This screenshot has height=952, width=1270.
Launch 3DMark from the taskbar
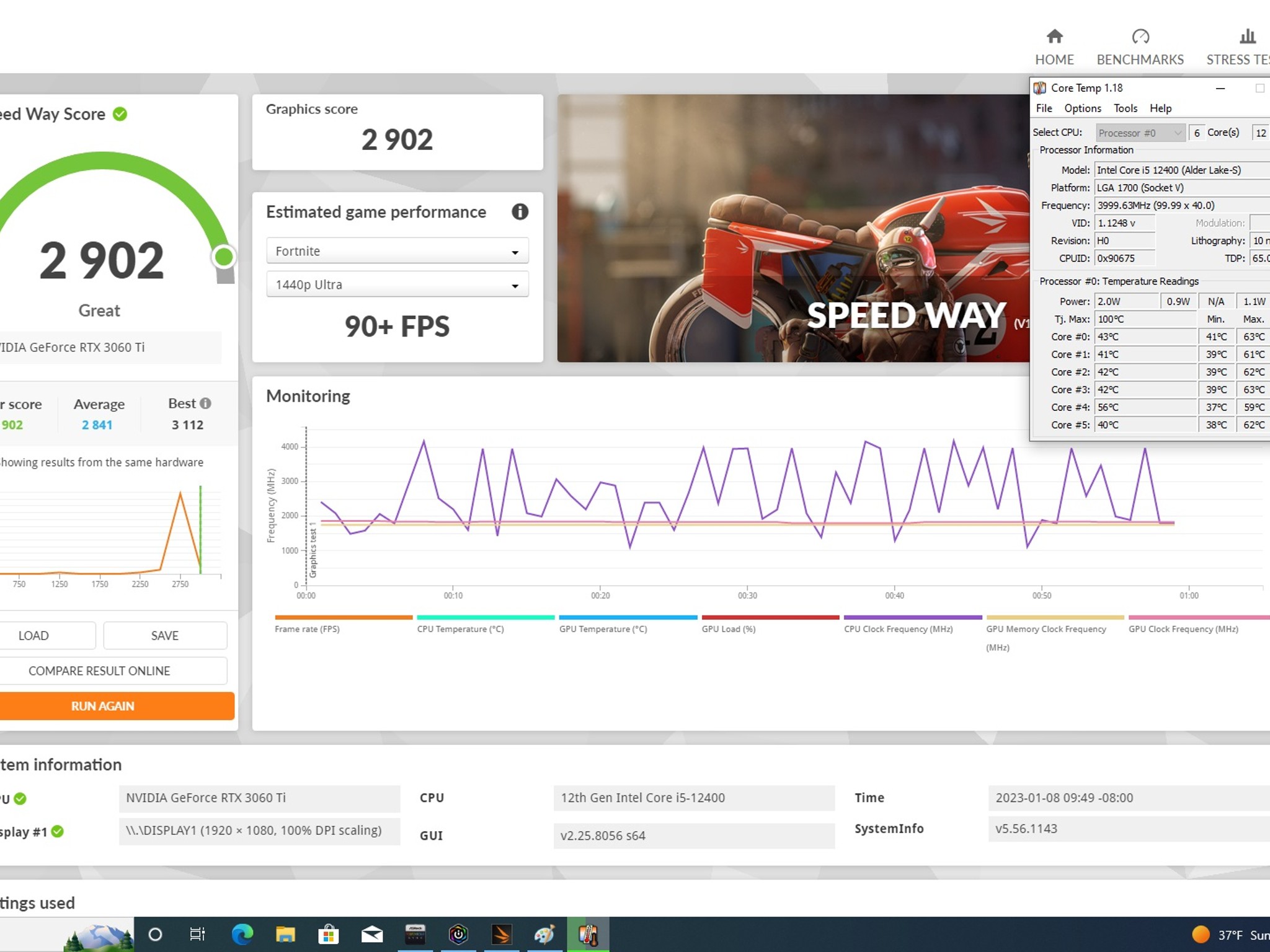coord(501,934)
